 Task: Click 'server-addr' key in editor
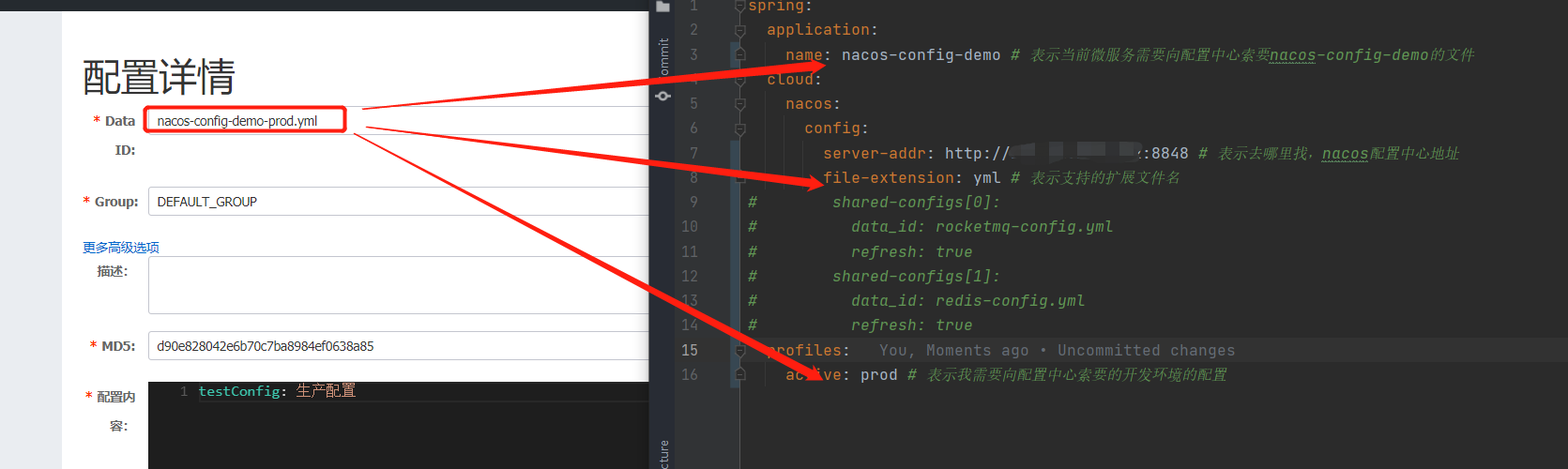(x=875, y=154)
